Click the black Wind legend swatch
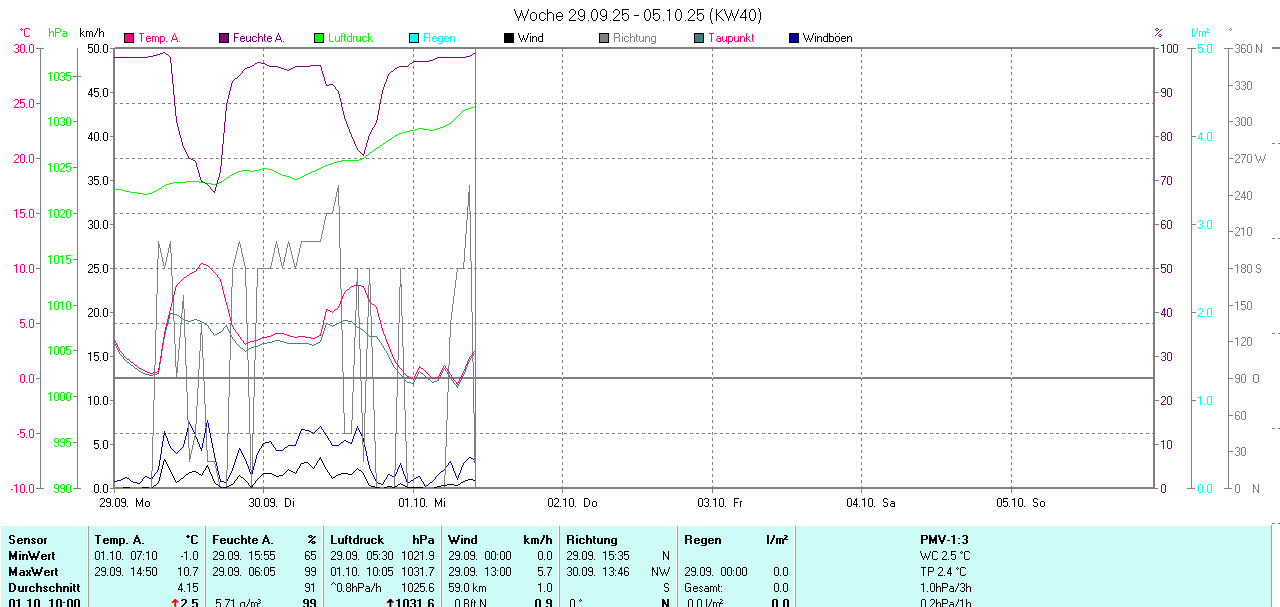 point(509,38)
